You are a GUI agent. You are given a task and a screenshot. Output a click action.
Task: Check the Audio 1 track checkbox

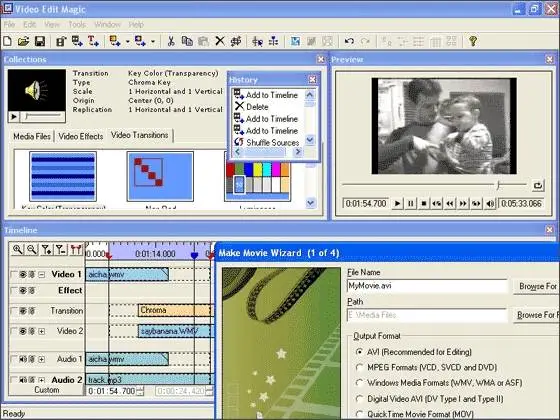tap(13, 359)
